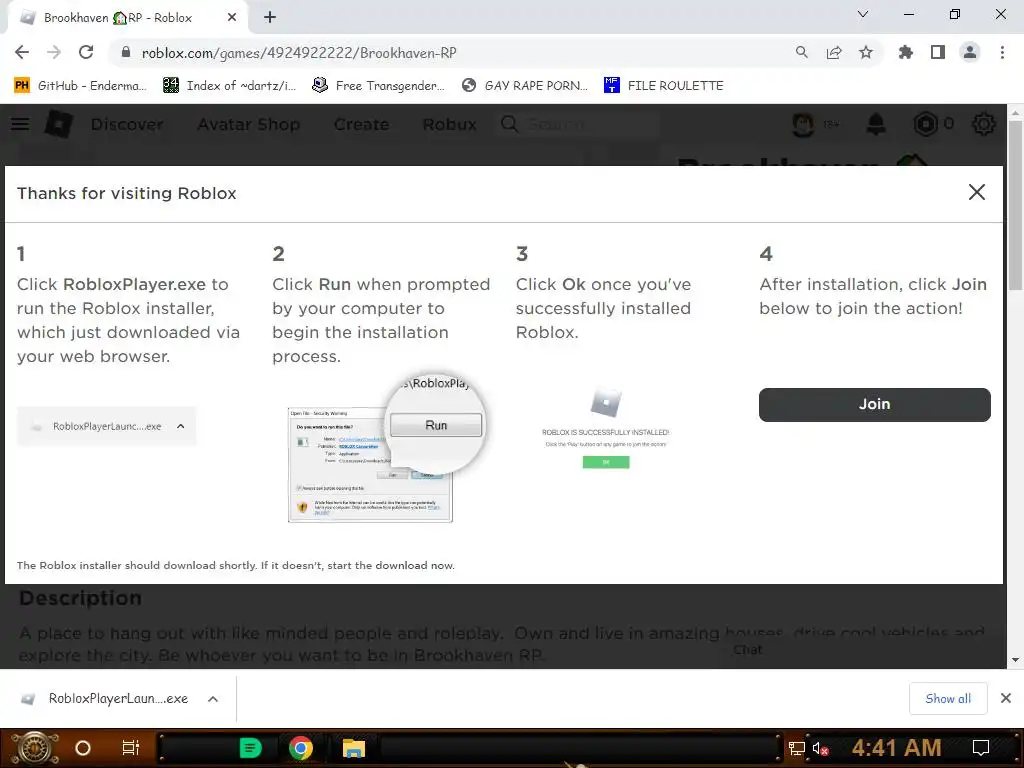Open Task View on the taskbar
This screenshot has width=1024, height=768.
pyautogui.click(x=131, y=748)
